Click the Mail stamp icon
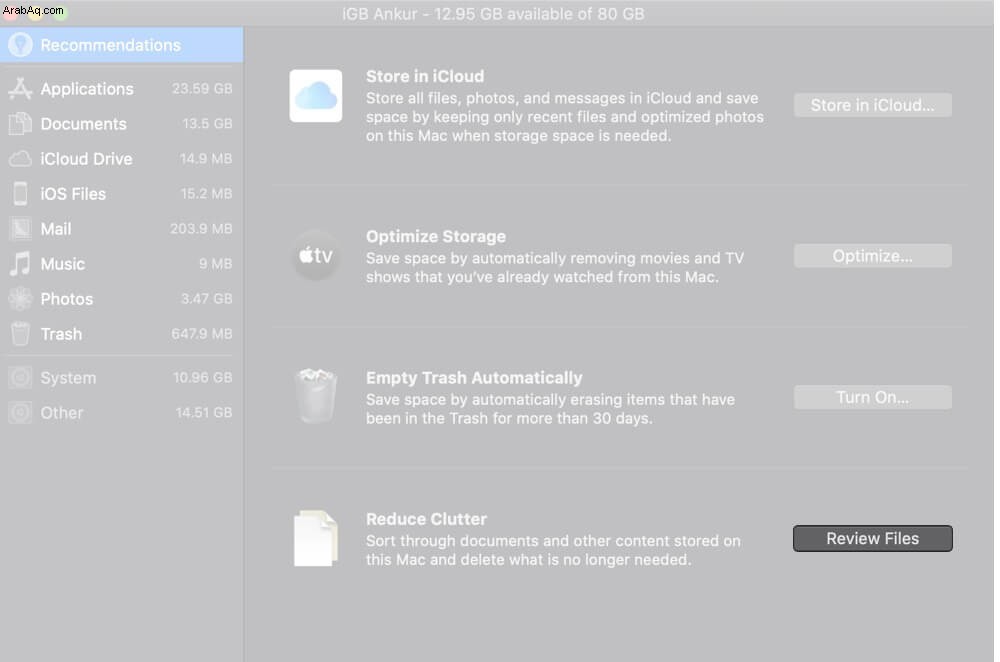The height and width of the screenshot is (662, 1000). pyautogui.click(x=20, y=229)
